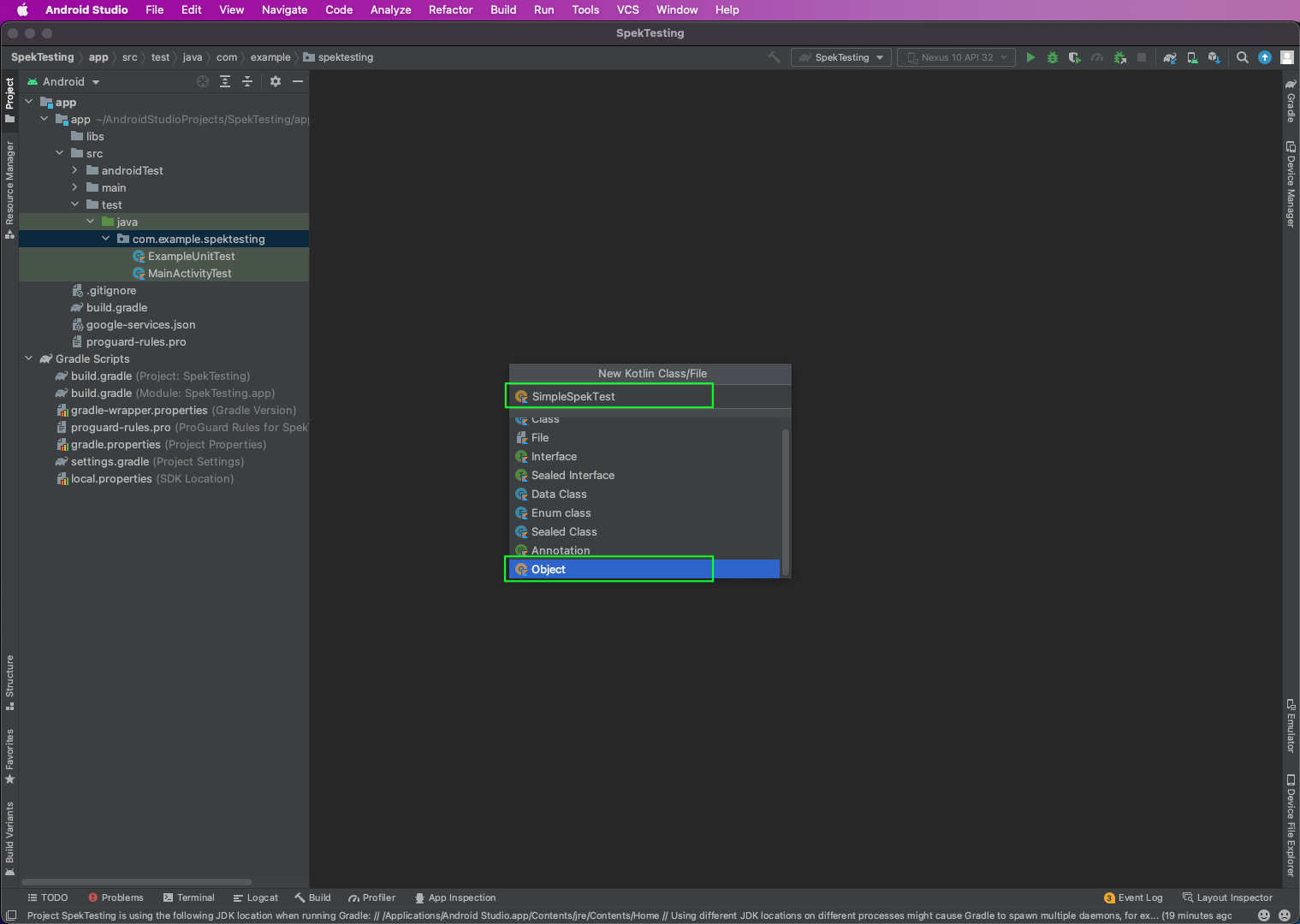Start debugging with the bug icon

[x=1053, y=57]
